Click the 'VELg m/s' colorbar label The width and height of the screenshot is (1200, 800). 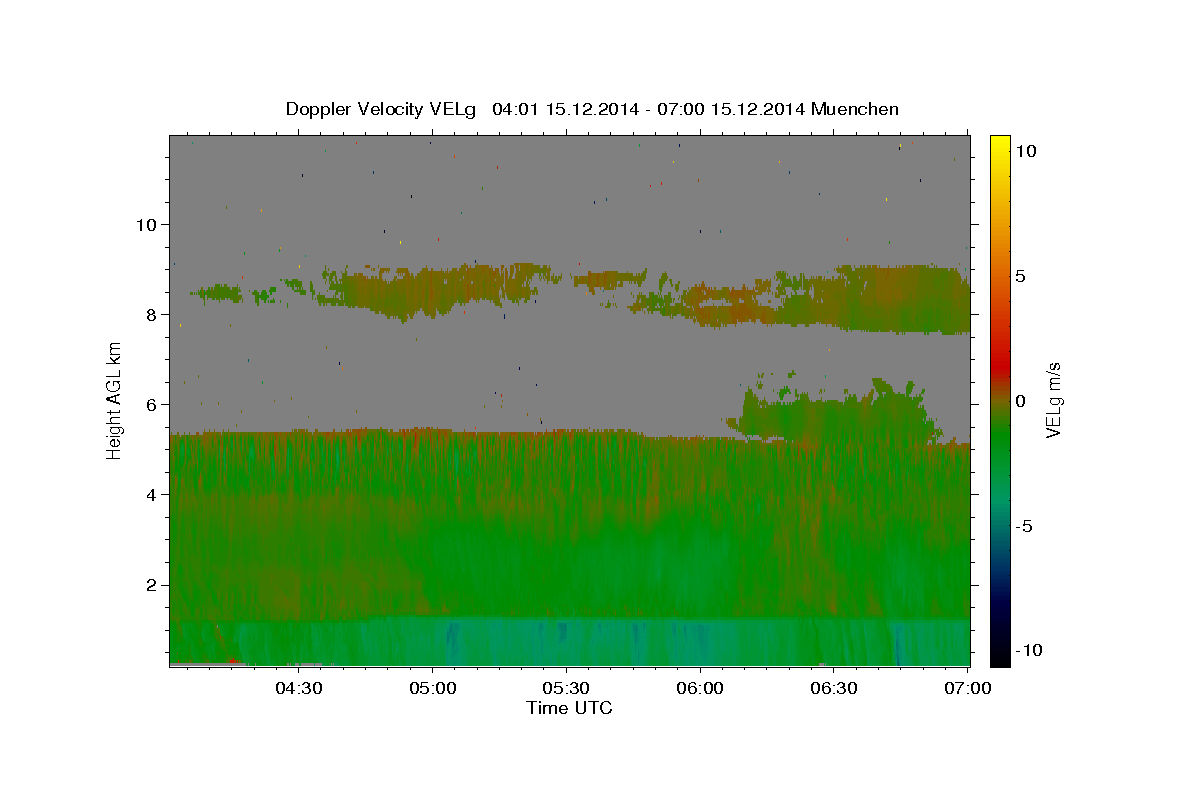click(1053, 400)
